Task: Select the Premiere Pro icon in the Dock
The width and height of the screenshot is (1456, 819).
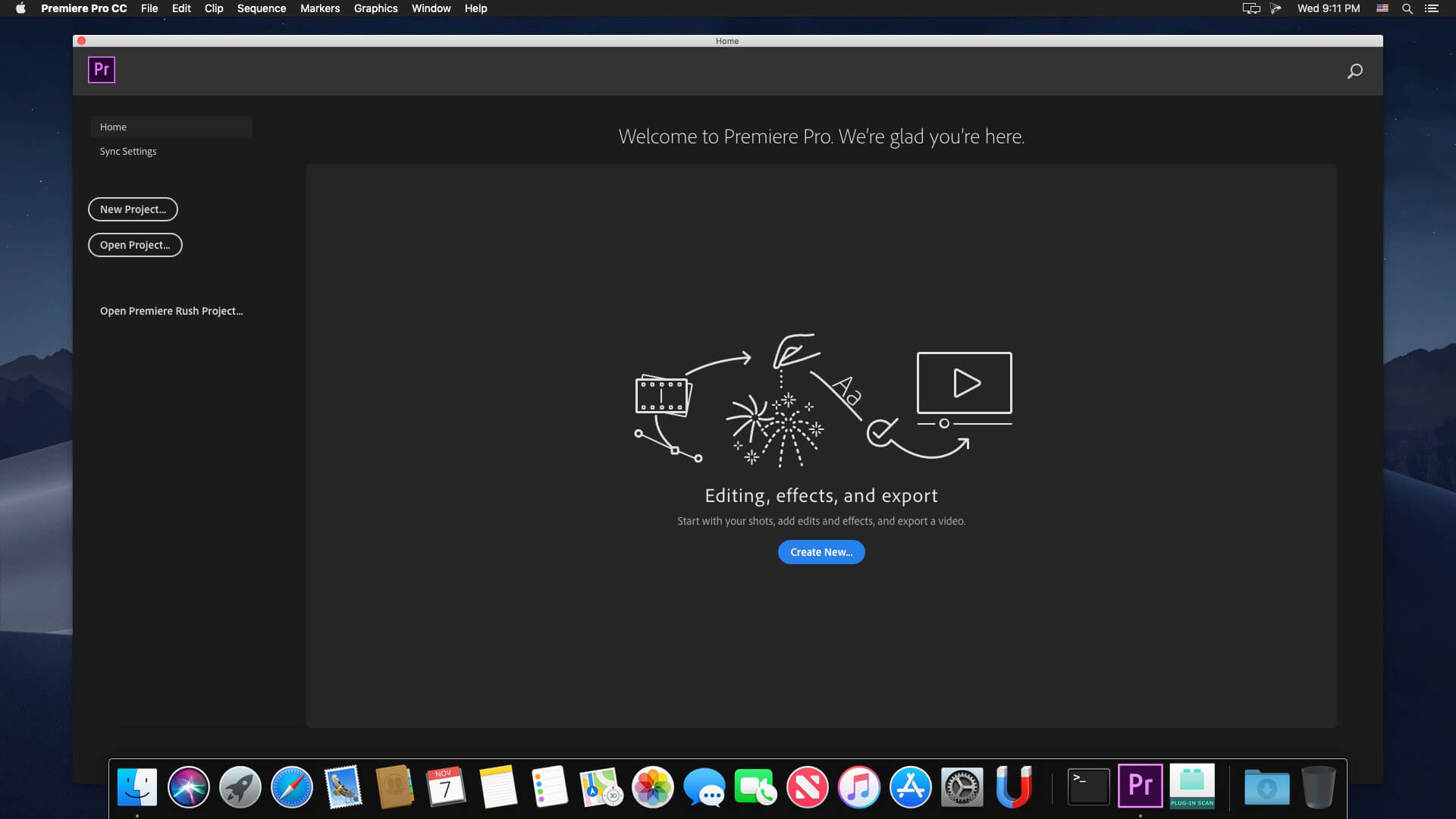Action: pyautogui.click(x=1141, y=786)
